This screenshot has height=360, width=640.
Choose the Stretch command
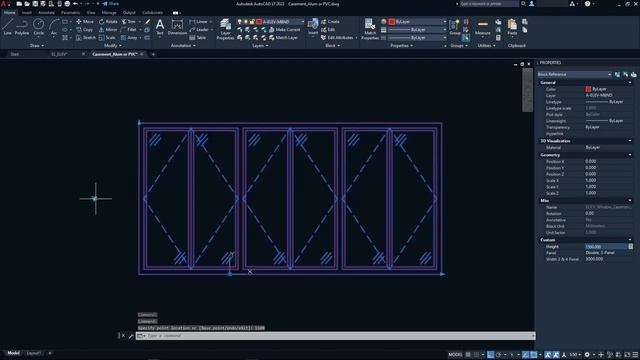[86, 38]
